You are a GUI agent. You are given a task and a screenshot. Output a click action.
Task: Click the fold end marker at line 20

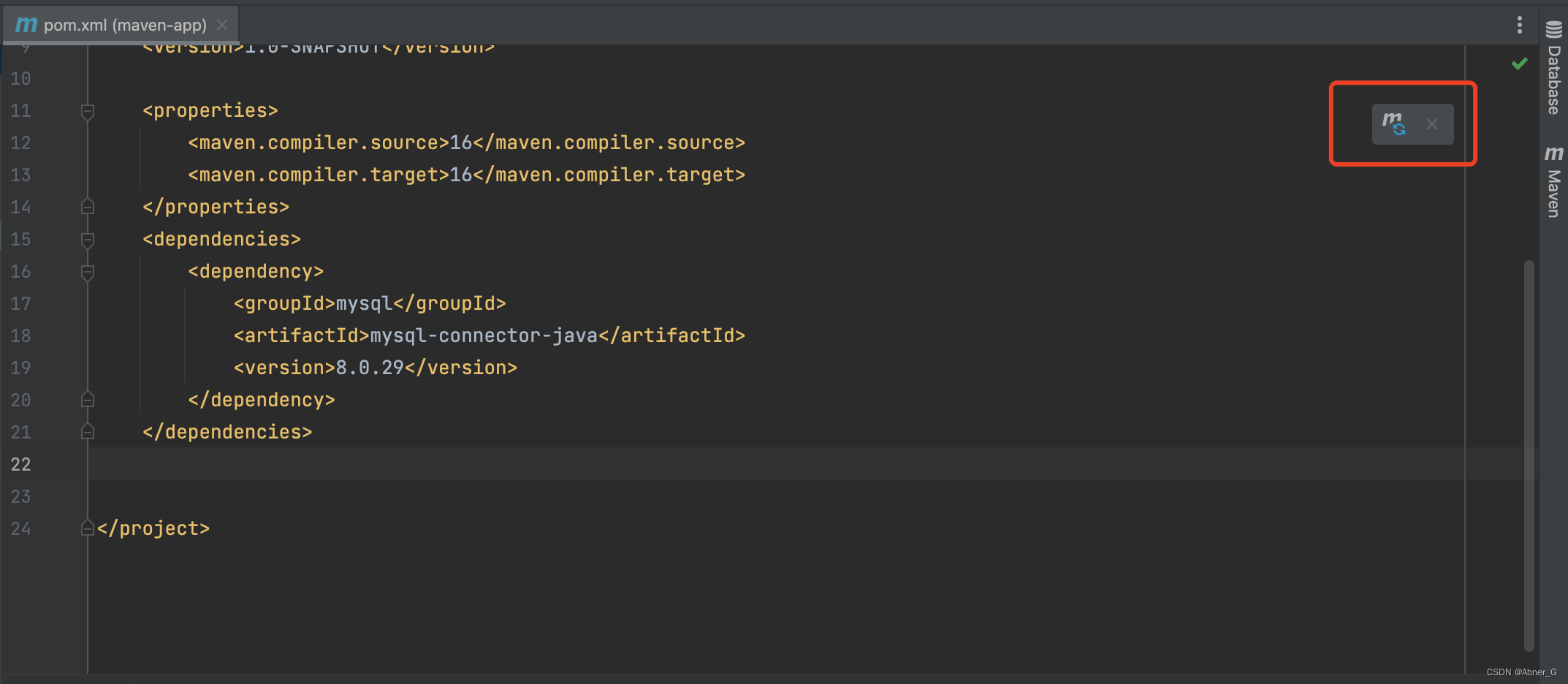[88, 400]
